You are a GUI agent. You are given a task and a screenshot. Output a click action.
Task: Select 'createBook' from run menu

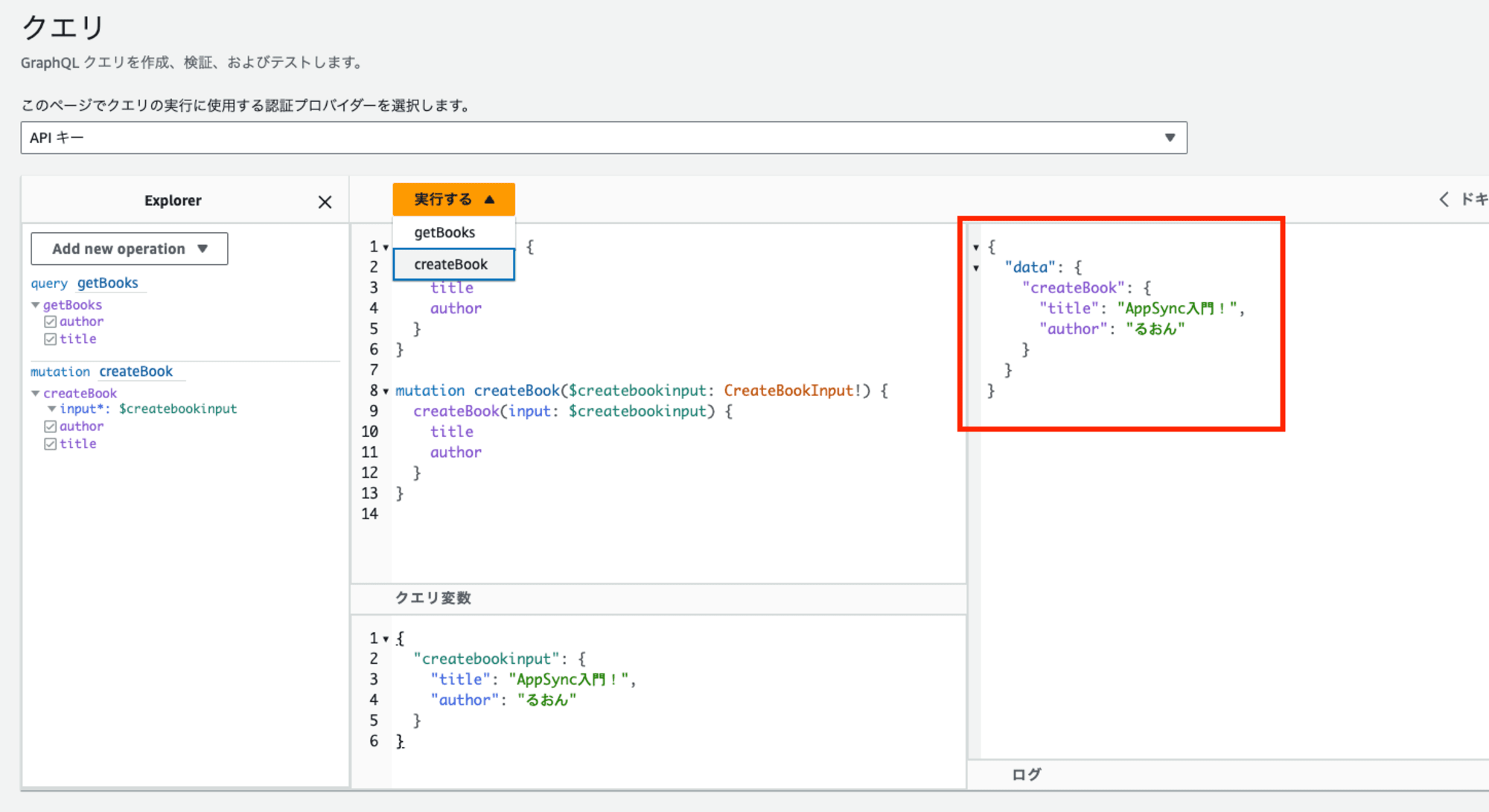click(452, 263)
